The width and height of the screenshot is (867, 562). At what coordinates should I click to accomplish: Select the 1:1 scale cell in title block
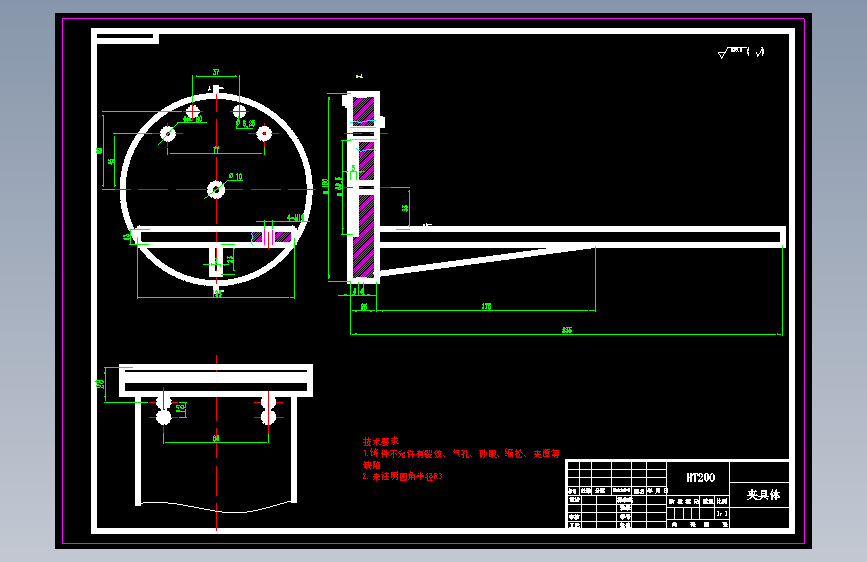[x=722, y=514]
